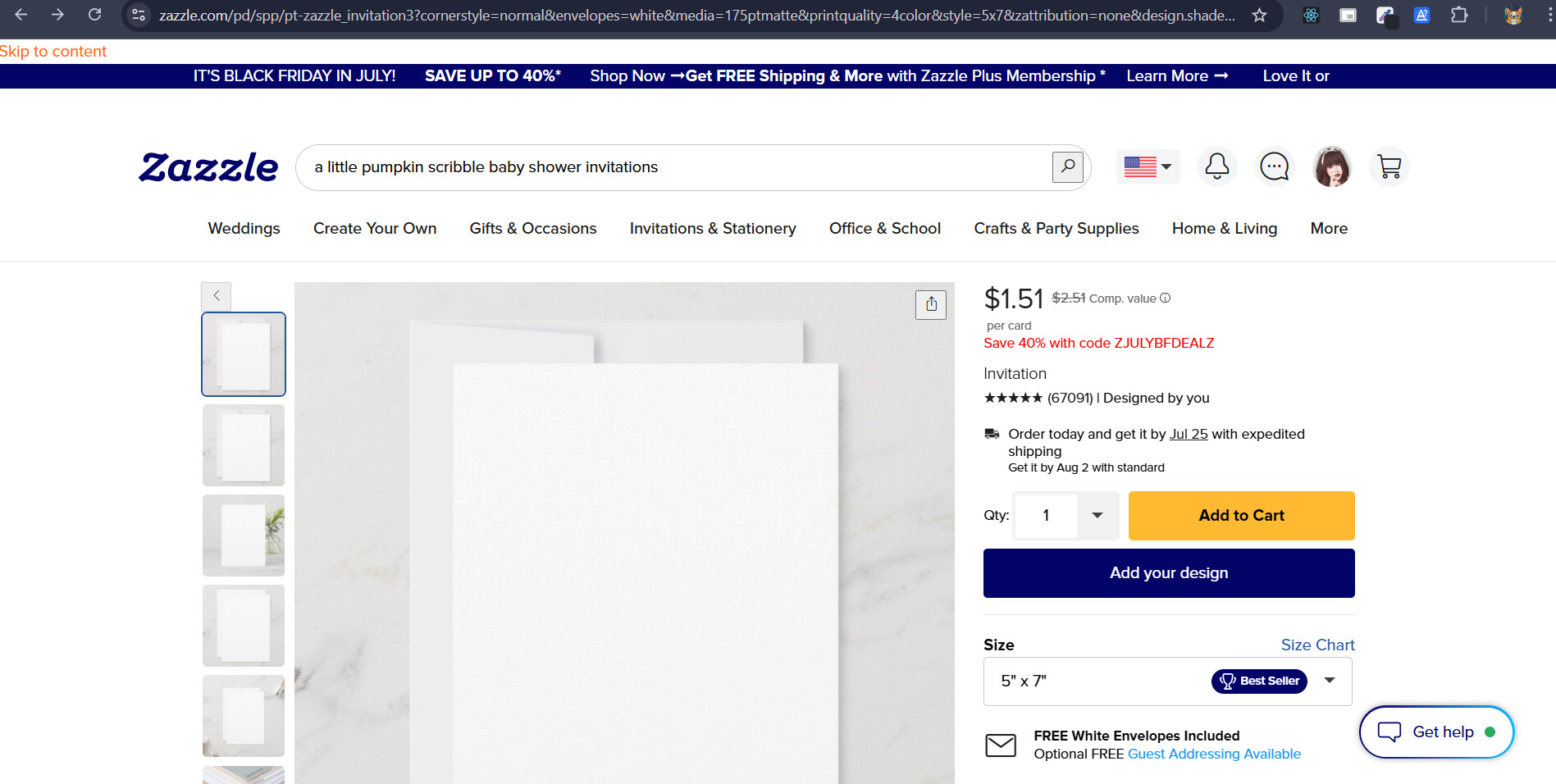Open the Home & Living menu
Image resolution: width=1556 pixels, height=784 pixels.
[1225, 229]
